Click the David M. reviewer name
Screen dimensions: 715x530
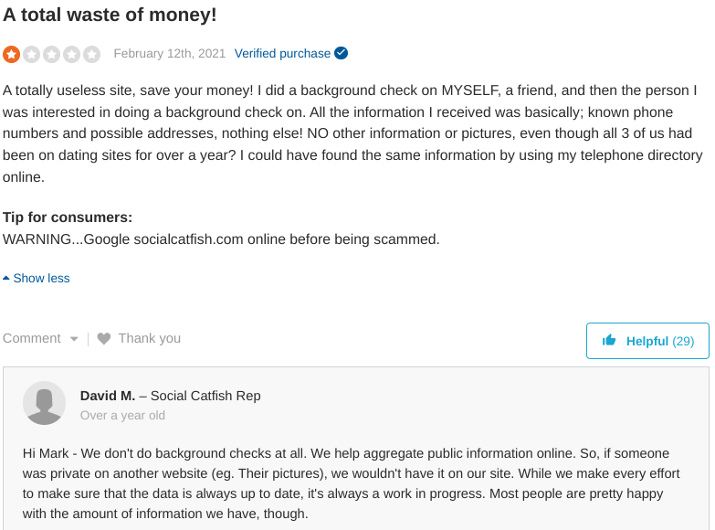tap(108, 395)
